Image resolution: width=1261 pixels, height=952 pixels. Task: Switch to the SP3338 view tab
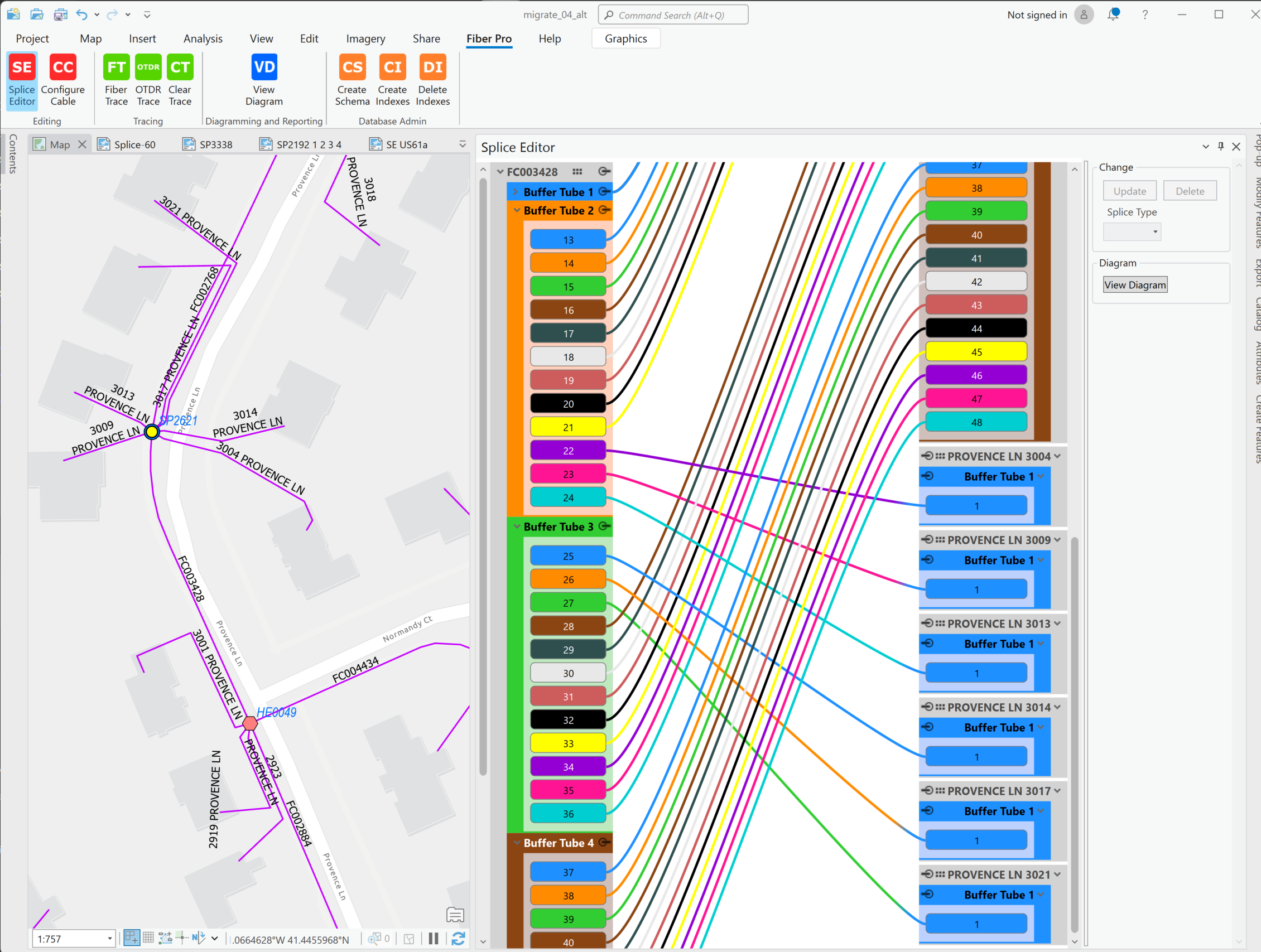208,144
